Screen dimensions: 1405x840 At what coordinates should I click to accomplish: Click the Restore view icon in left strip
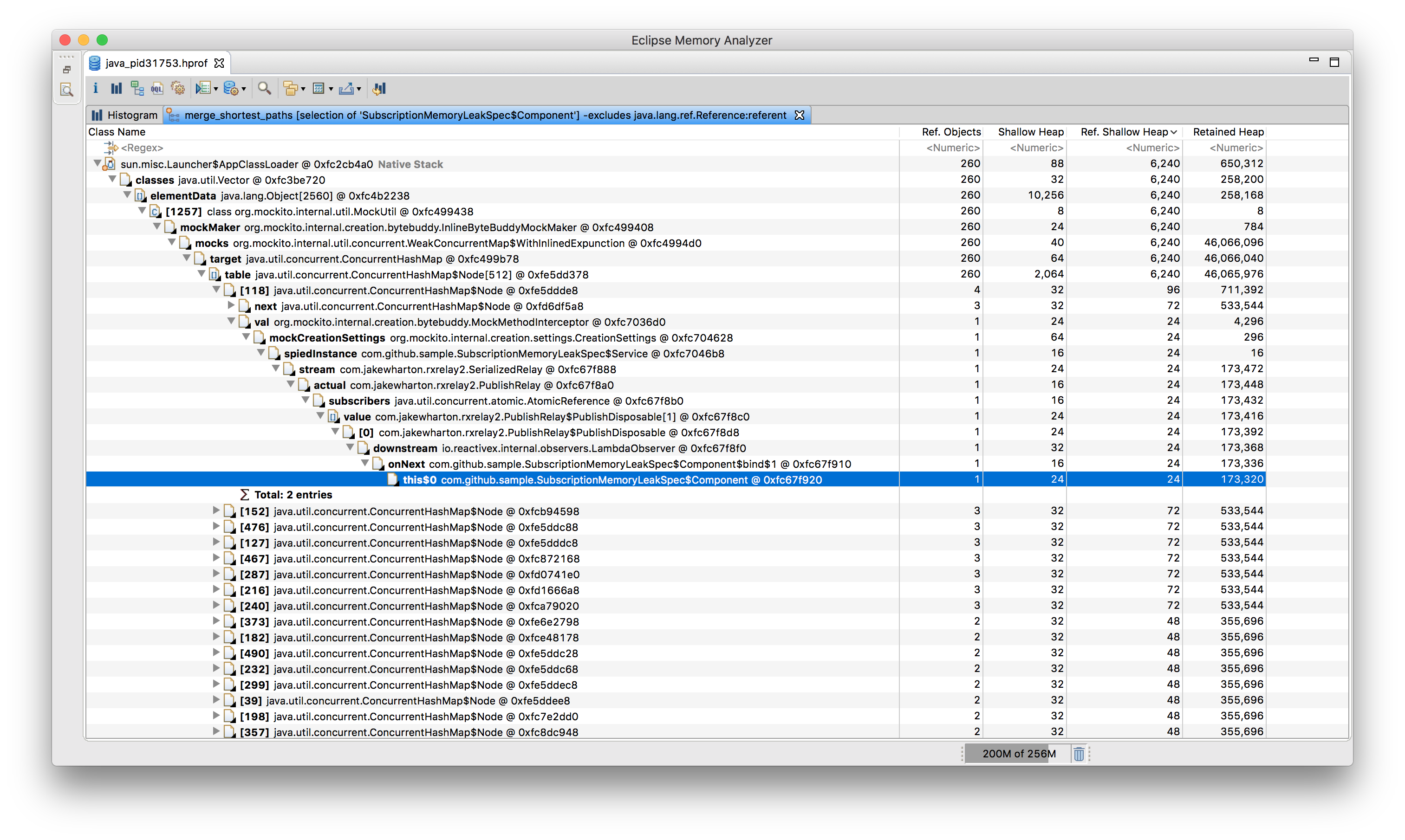67,70
